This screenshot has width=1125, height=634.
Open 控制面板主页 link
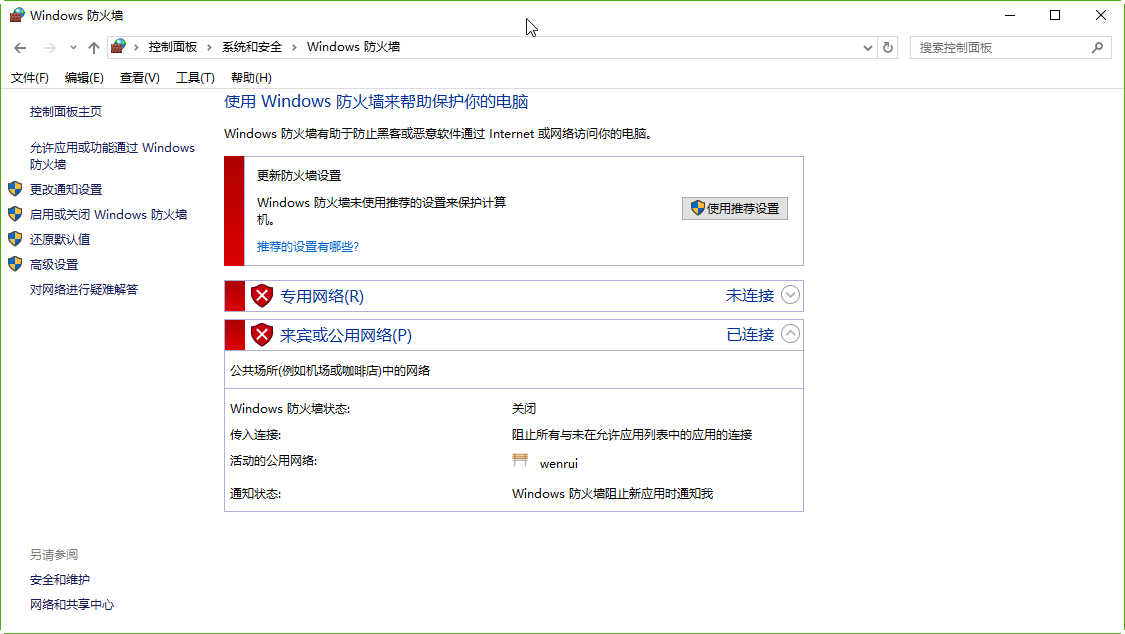tap(66, 112)
